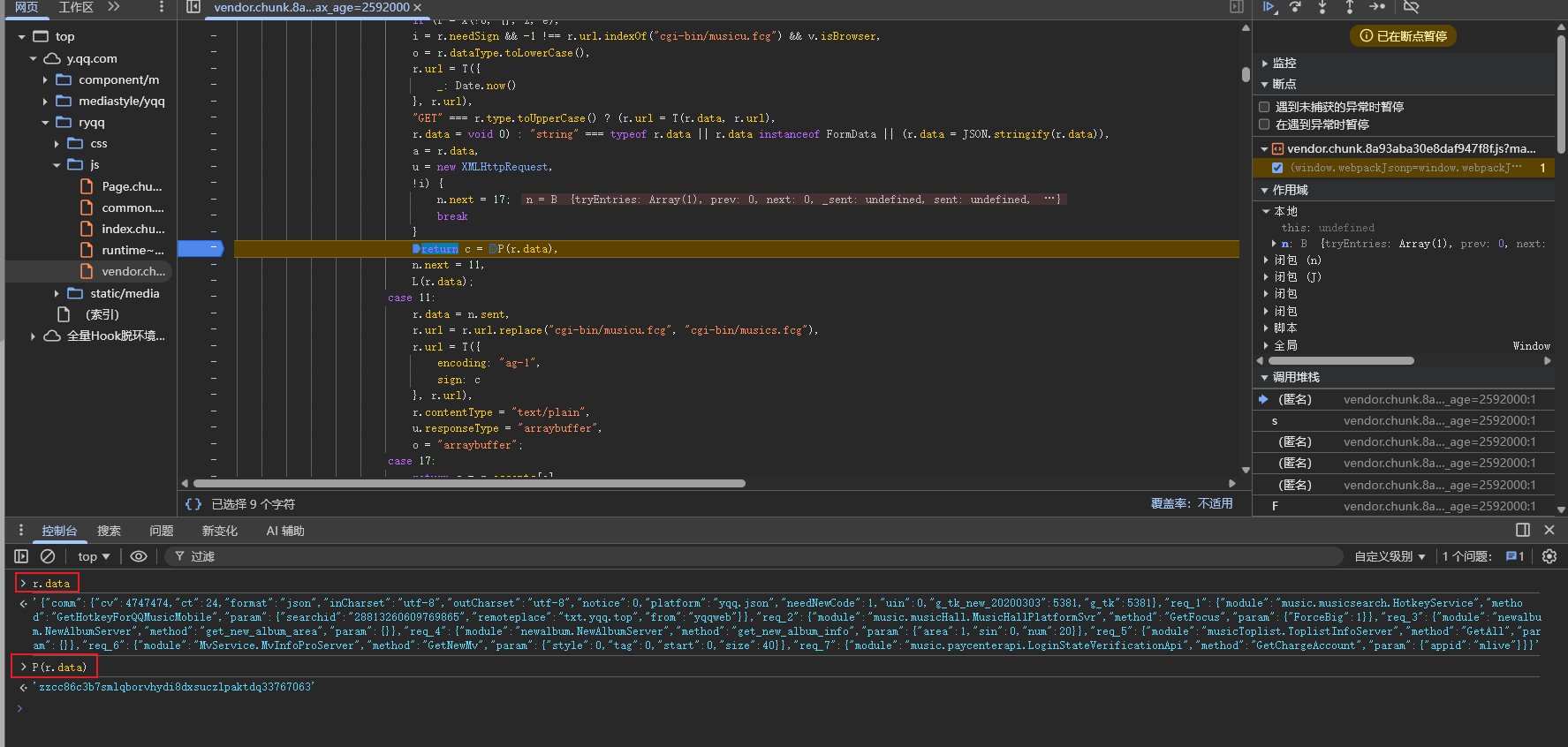Uncheck the window.webpackJsonp breakpoint checkbox

click(x=1277, y=168)
